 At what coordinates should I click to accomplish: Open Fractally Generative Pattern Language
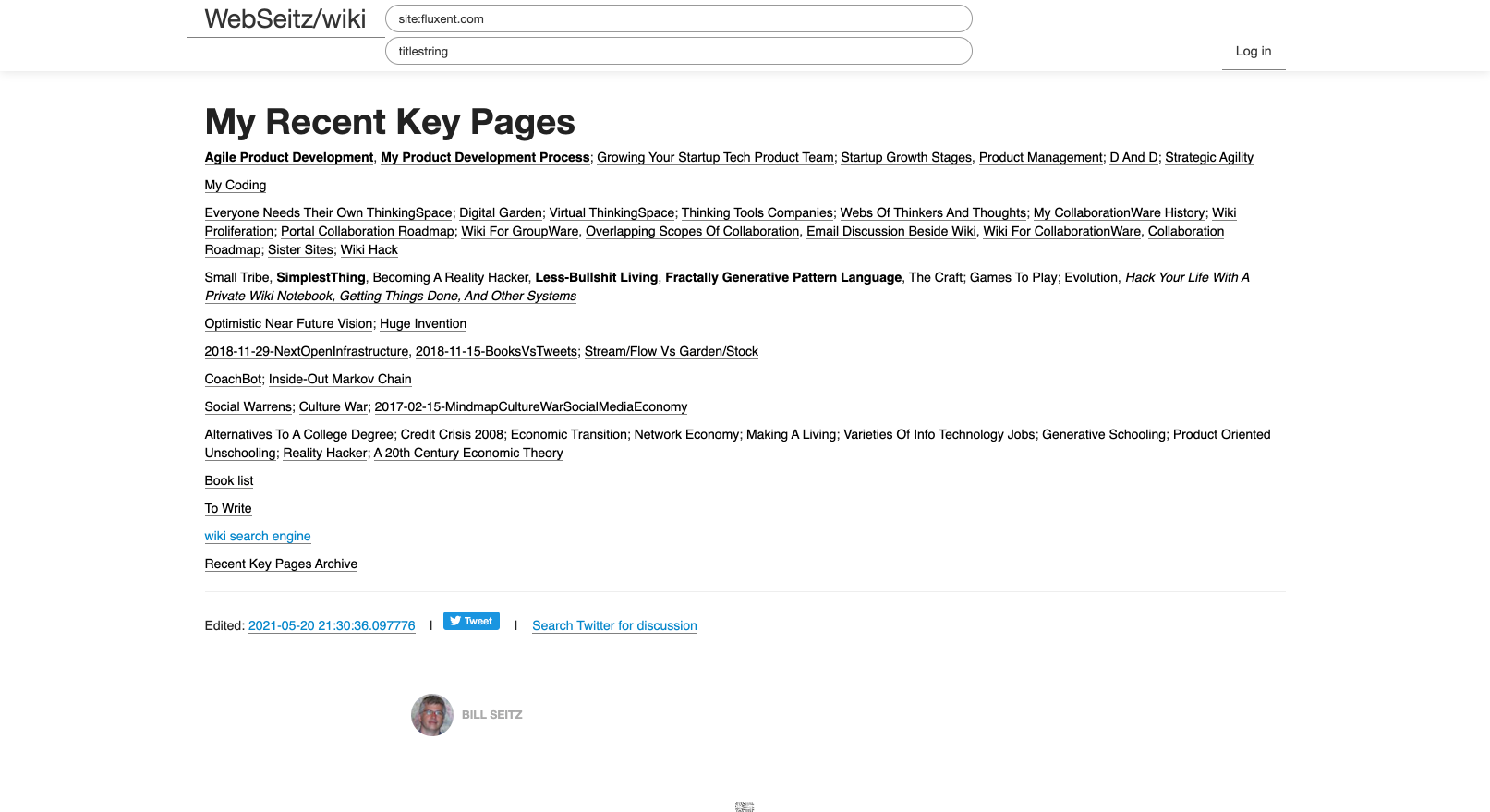783,277
